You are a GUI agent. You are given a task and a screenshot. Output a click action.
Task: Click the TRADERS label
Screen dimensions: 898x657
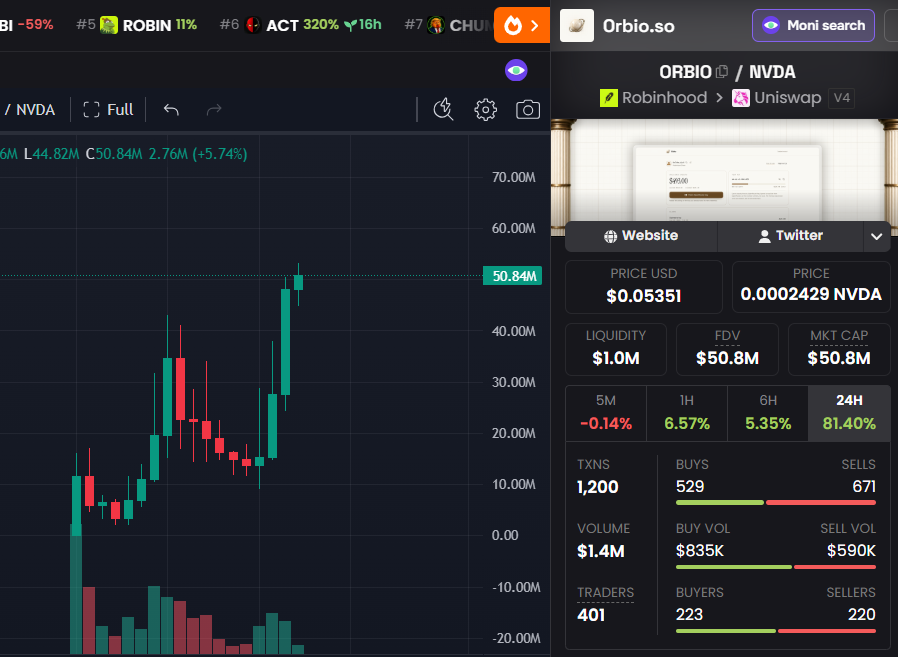click(605, 593)
